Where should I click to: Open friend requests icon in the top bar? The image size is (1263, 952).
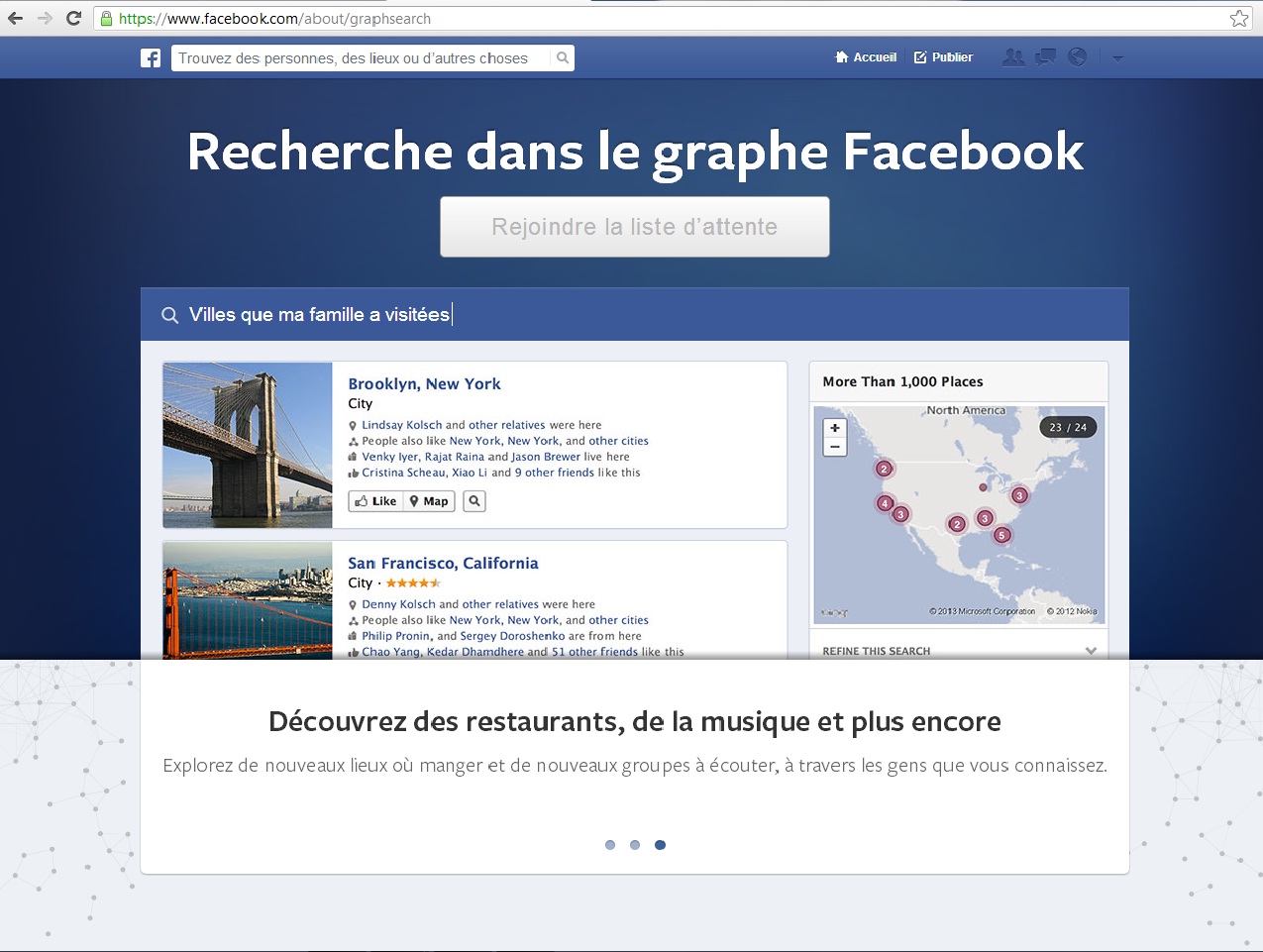coord(1012,57)
